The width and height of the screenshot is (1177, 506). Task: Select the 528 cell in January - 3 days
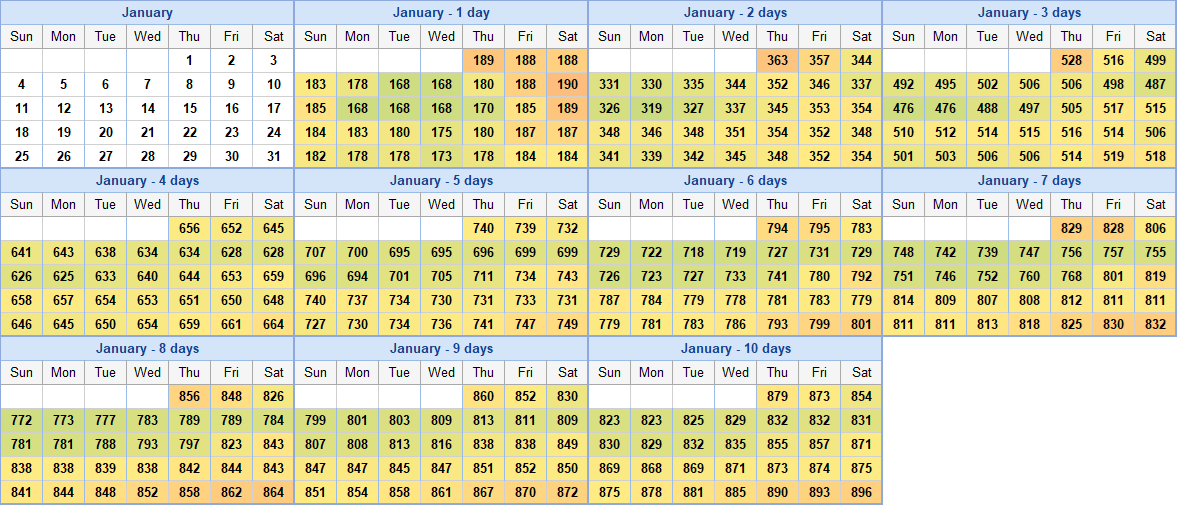[x=1071, y=60]
